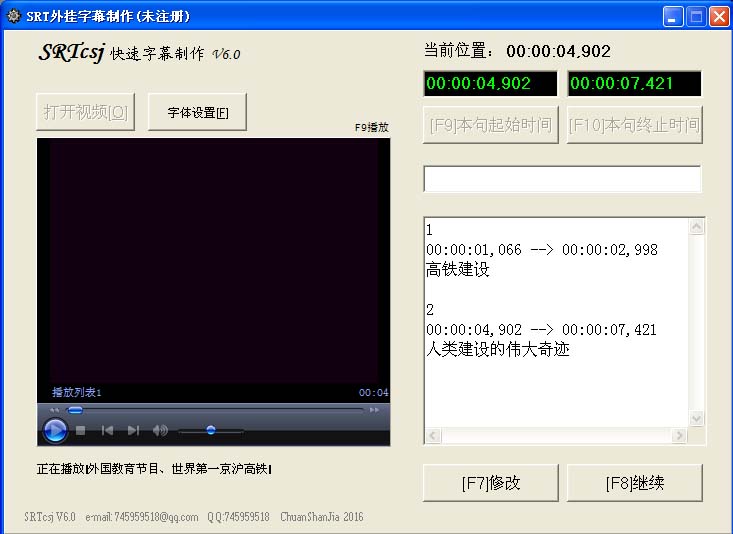Click subtitle line 人类建设的伟大奇迹 in the list
733x534 pixels.
coord(498,350)
